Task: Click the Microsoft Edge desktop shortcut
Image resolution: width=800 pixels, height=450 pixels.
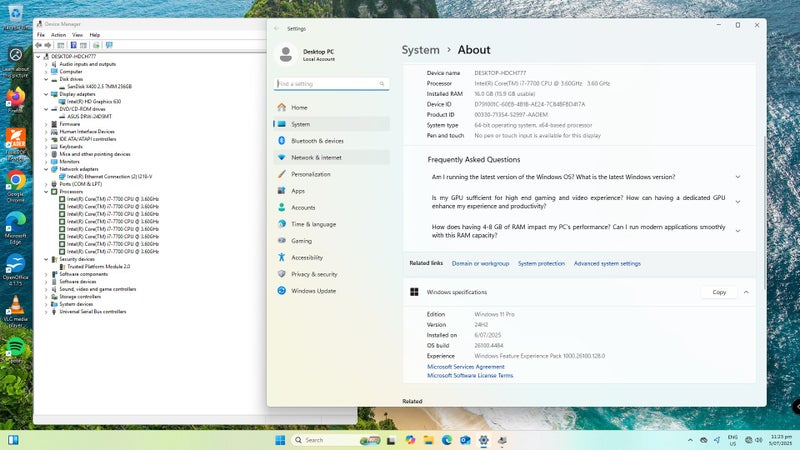Action: coord(15,228)
